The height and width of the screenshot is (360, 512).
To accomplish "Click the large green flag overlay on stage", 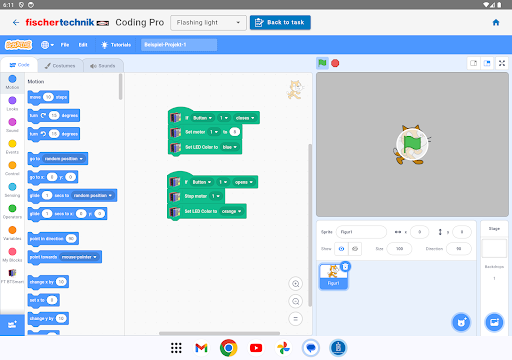I will 412,144.
